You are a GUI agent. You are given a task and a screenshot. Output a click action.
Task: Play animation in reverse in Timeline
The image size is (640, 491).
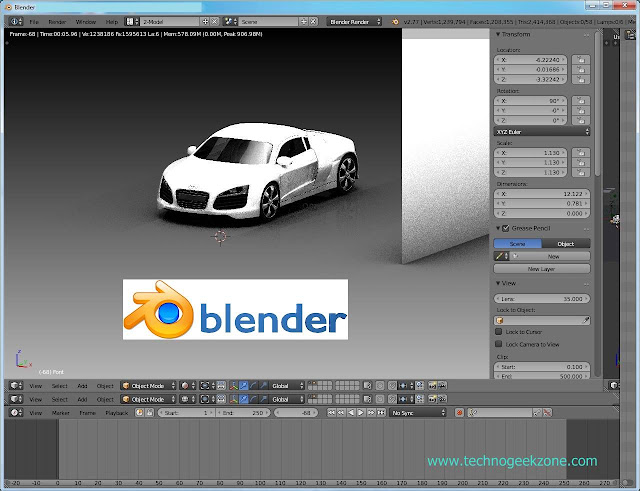coord(351,413)
